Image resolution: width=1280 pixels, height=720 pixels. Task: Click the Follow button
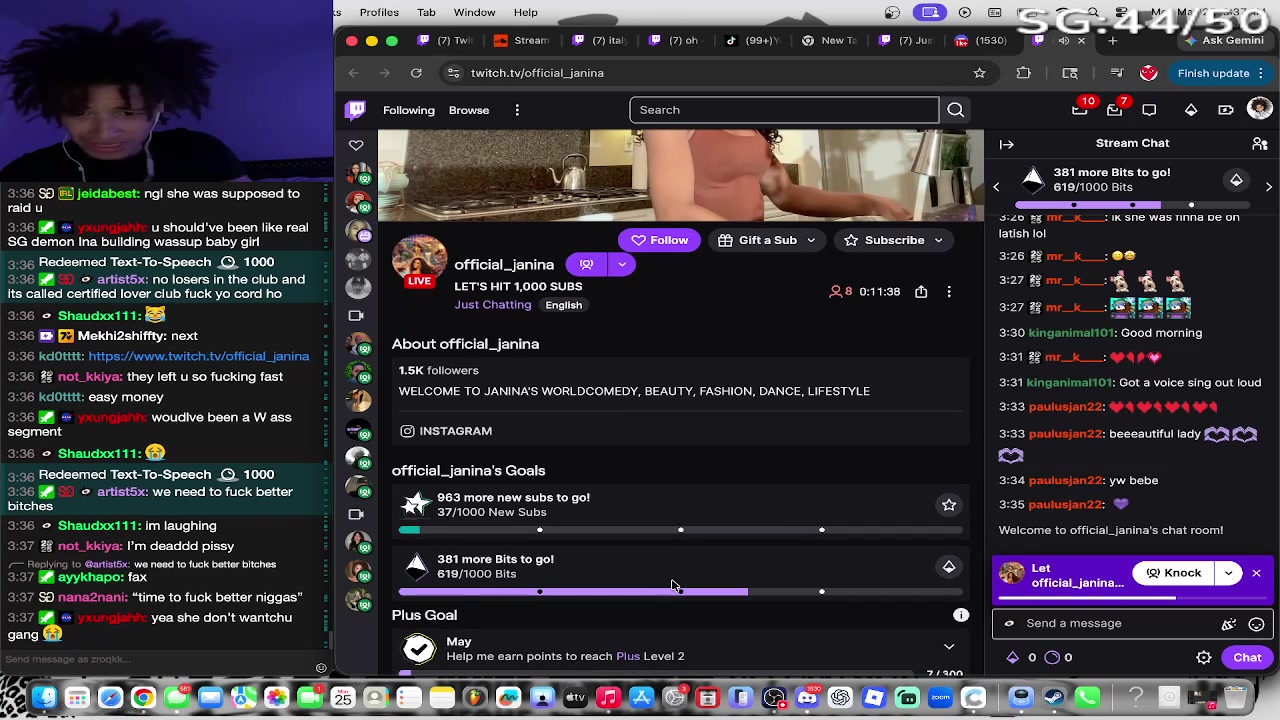pyautogui.click(x=659, y=240)
